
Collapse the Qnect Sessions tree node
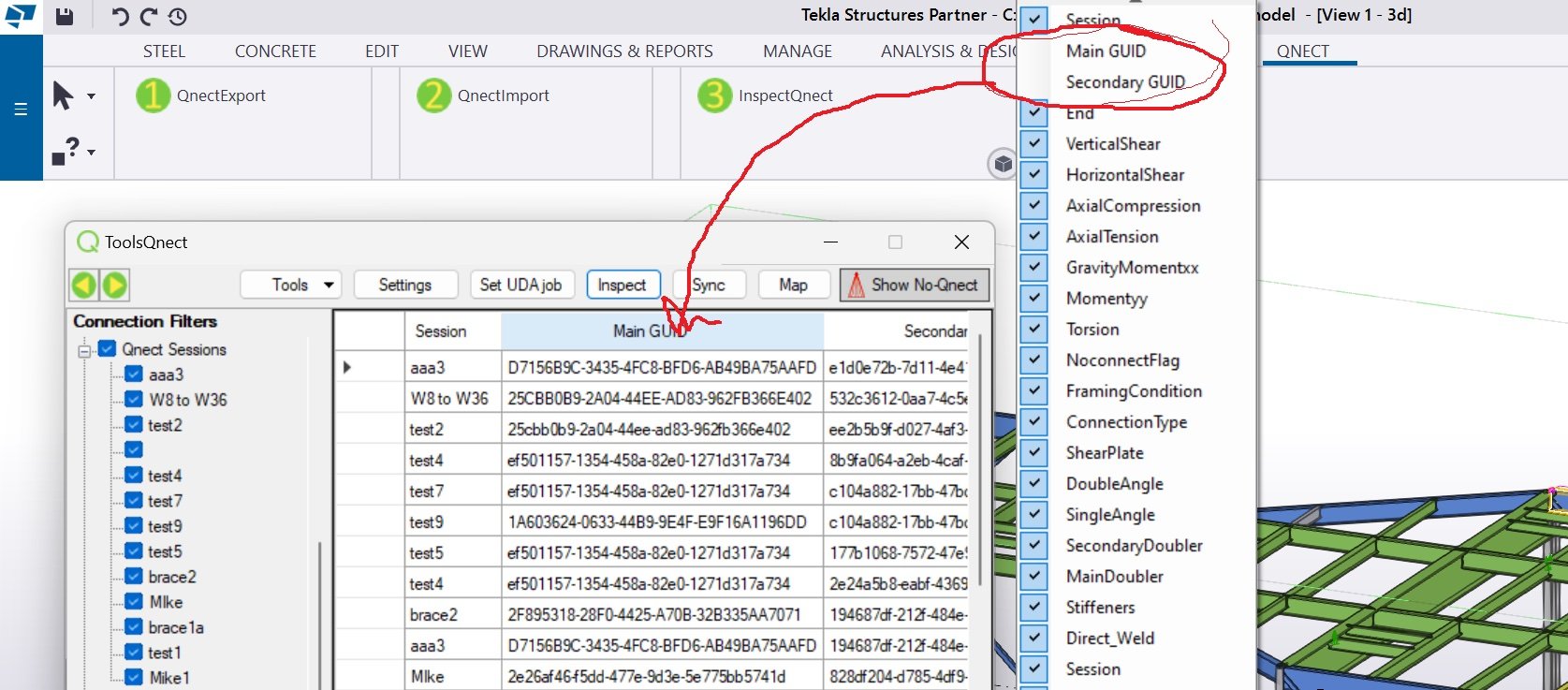(84, 351)
